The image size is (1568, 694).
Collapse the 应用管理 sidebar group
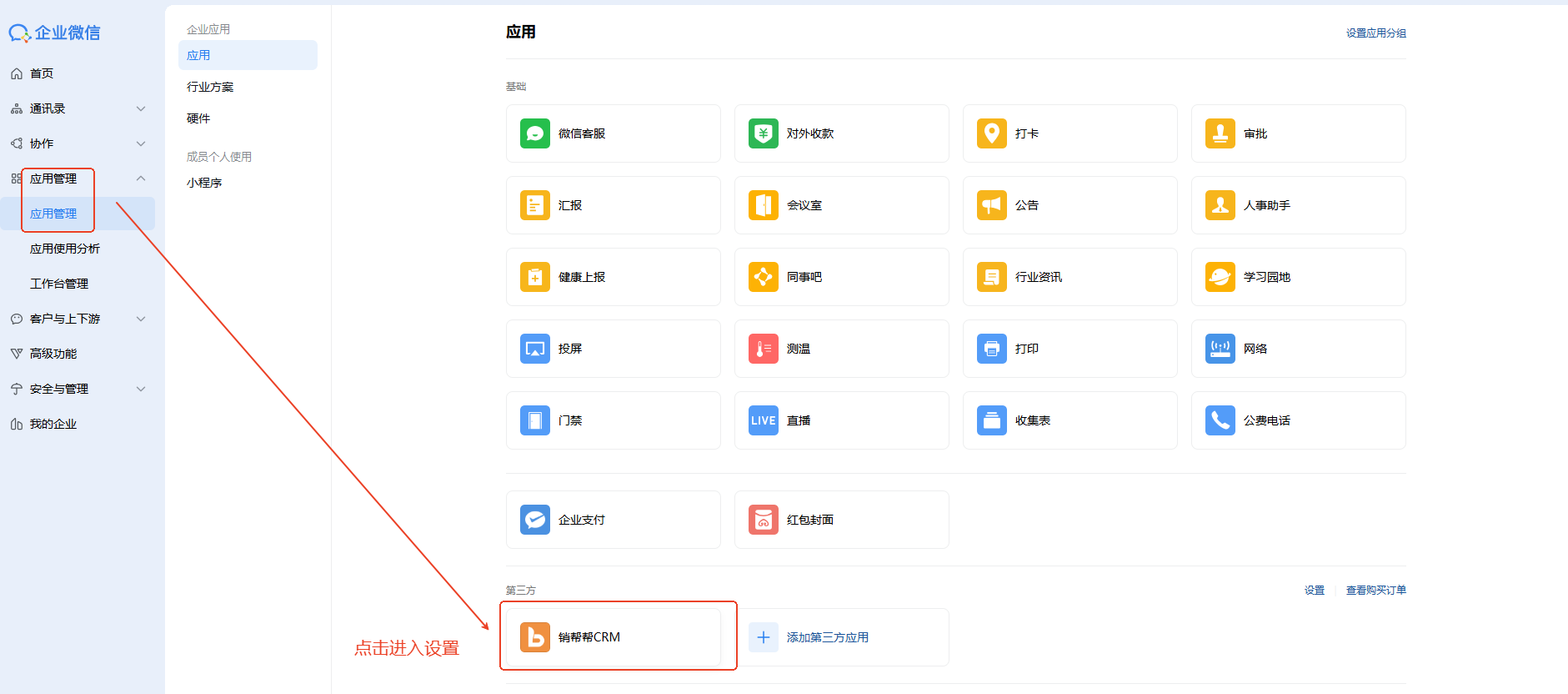coord(141,179)
